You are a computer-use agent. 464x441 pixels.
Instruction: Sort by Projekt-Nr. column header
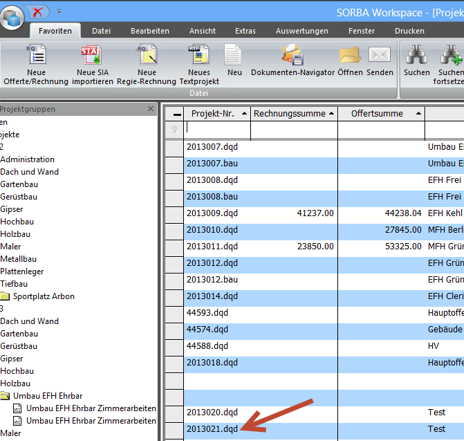point(217,114)
